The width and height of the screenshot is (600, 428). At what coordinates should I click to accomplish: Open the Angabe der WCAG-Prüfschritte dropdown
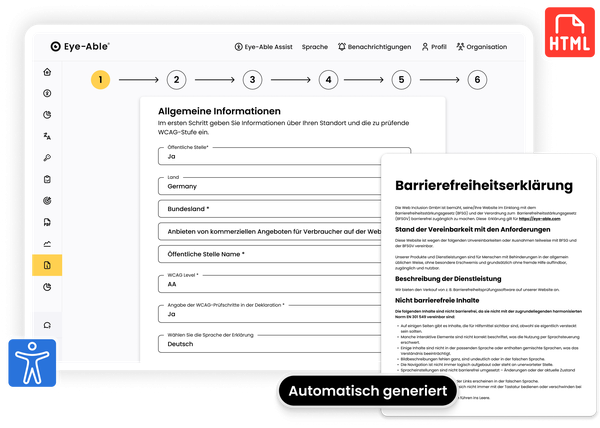pos(269,314)
